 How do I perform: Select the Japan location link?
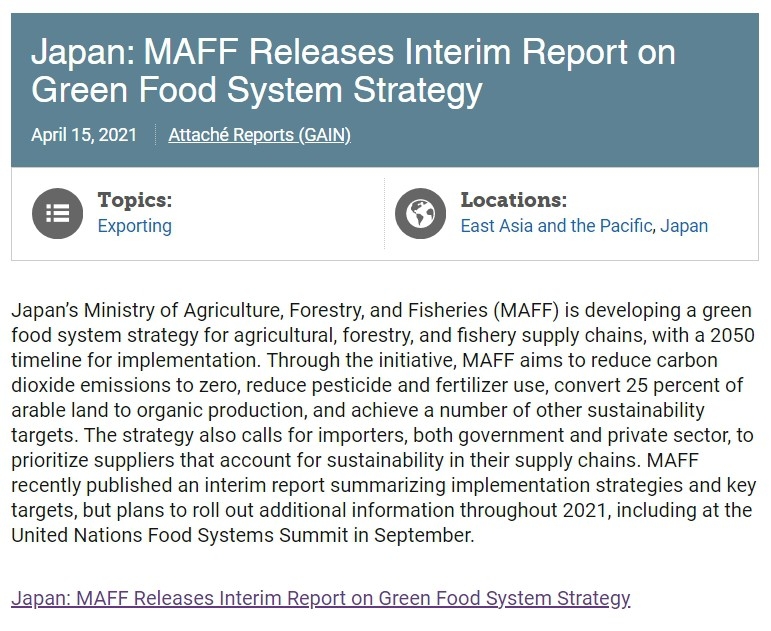685,226
